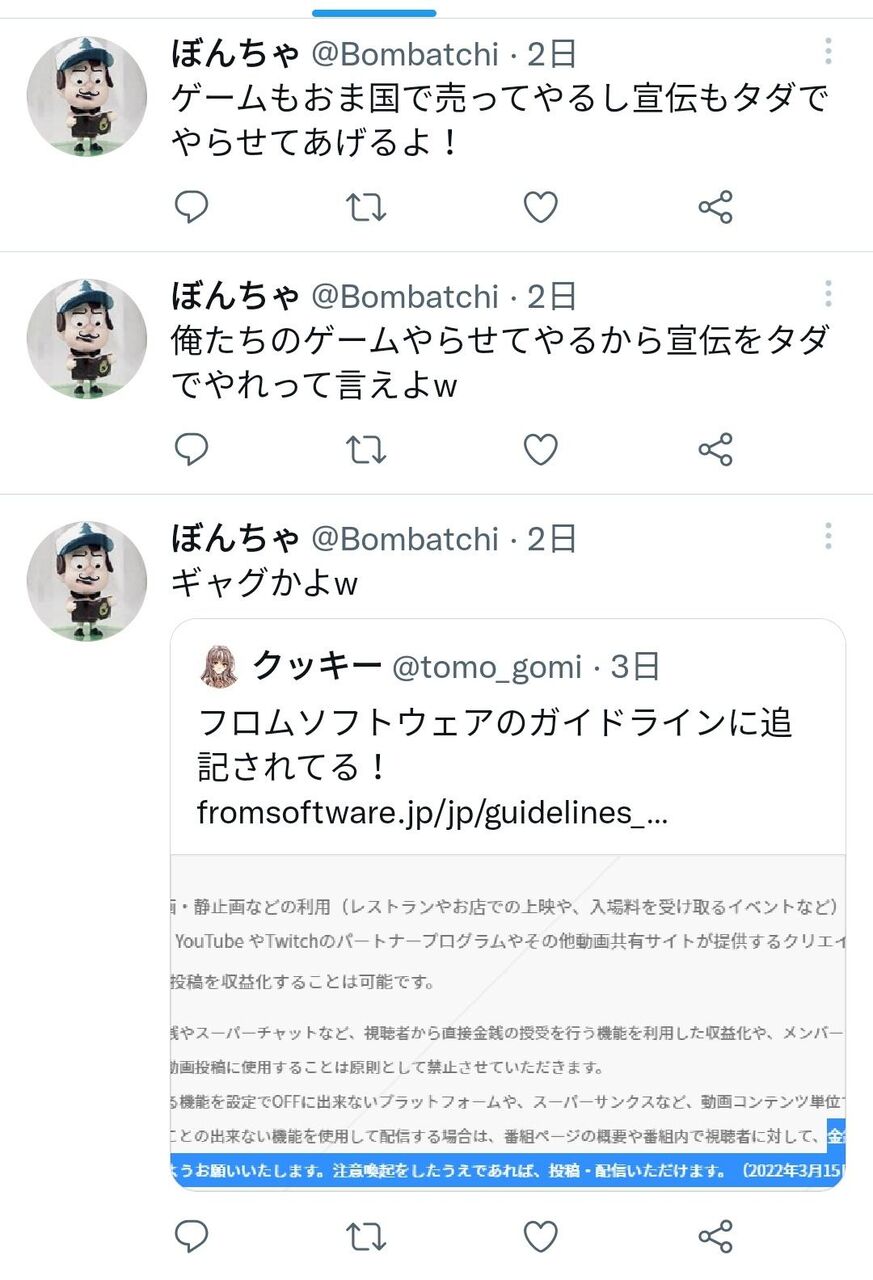Reply to the 俺たちのゲーム tweet
873x1280 pixels.
191,450
